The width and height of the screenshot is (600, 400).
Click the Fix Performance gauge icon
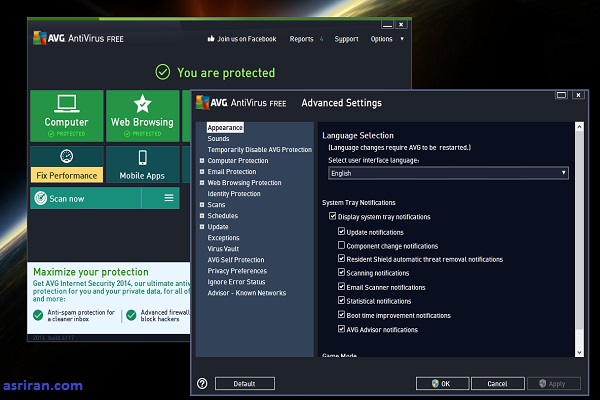[66, 157]
